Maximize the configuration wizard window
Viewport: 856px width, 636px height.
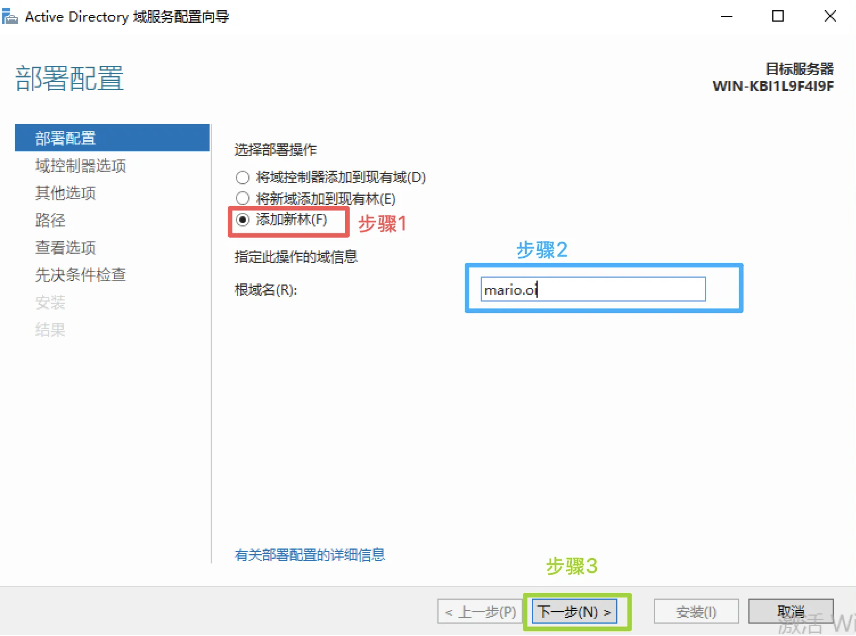click(778, 16)
